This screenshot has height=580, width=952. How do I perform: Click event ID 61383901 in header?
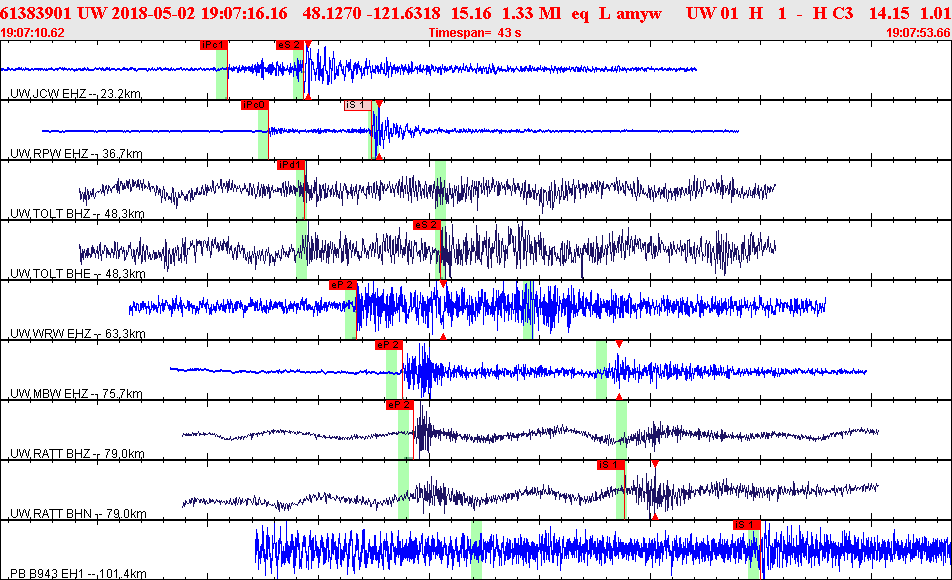point(36,13)
